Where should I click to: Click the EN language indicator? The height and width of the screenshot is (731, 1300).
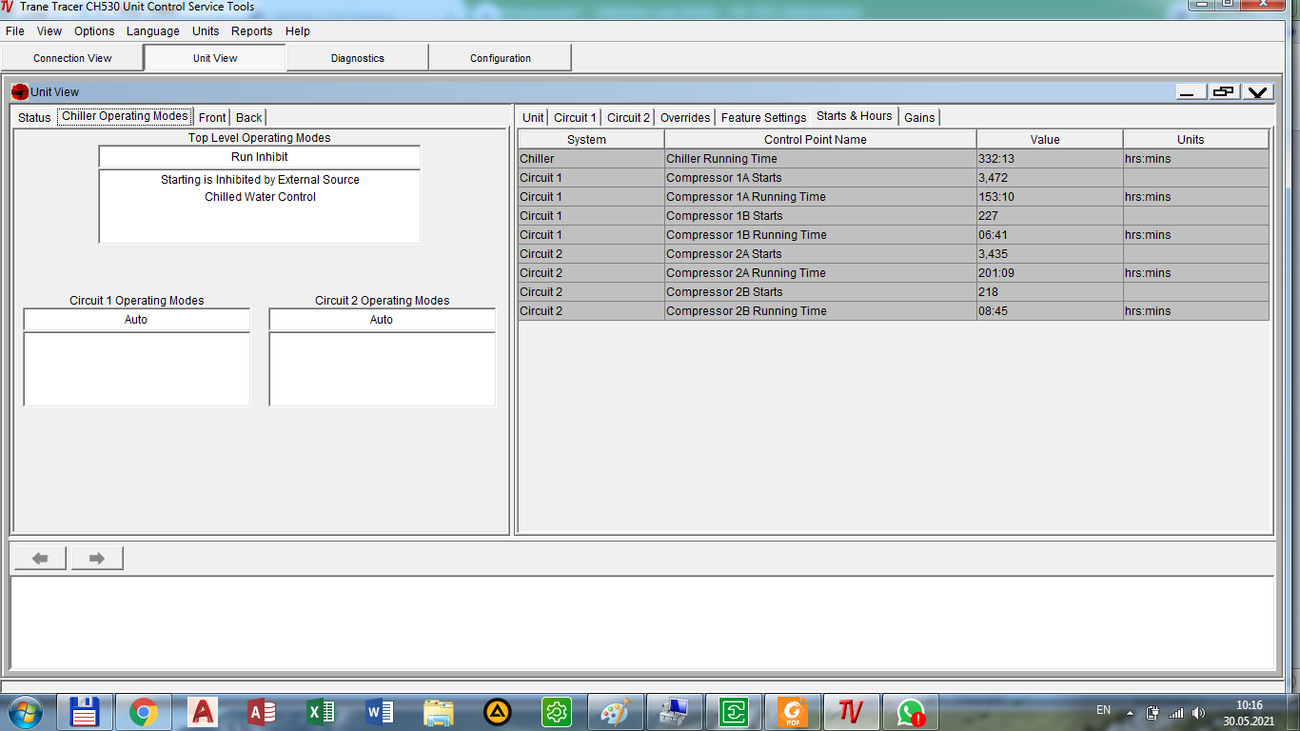(1103, 710)
